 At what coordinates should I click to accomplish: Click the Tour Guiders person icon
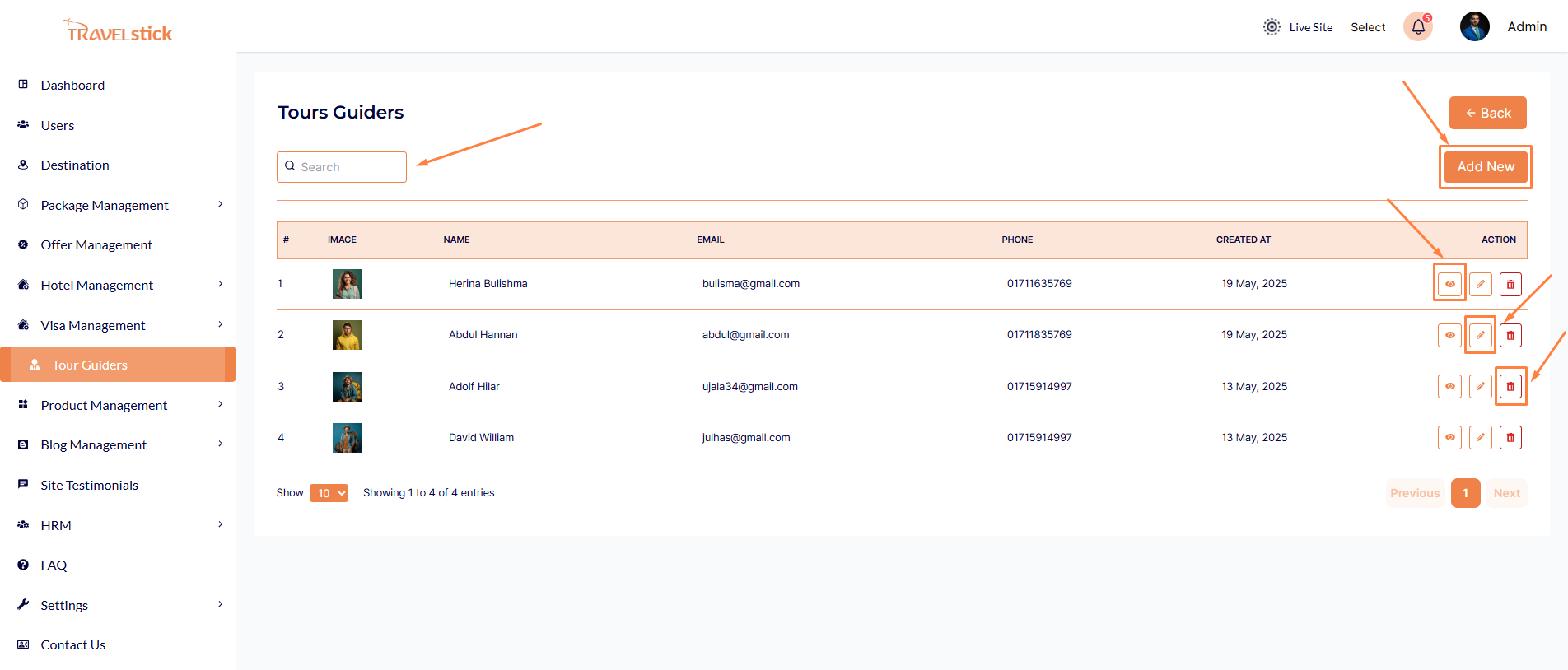35,365
